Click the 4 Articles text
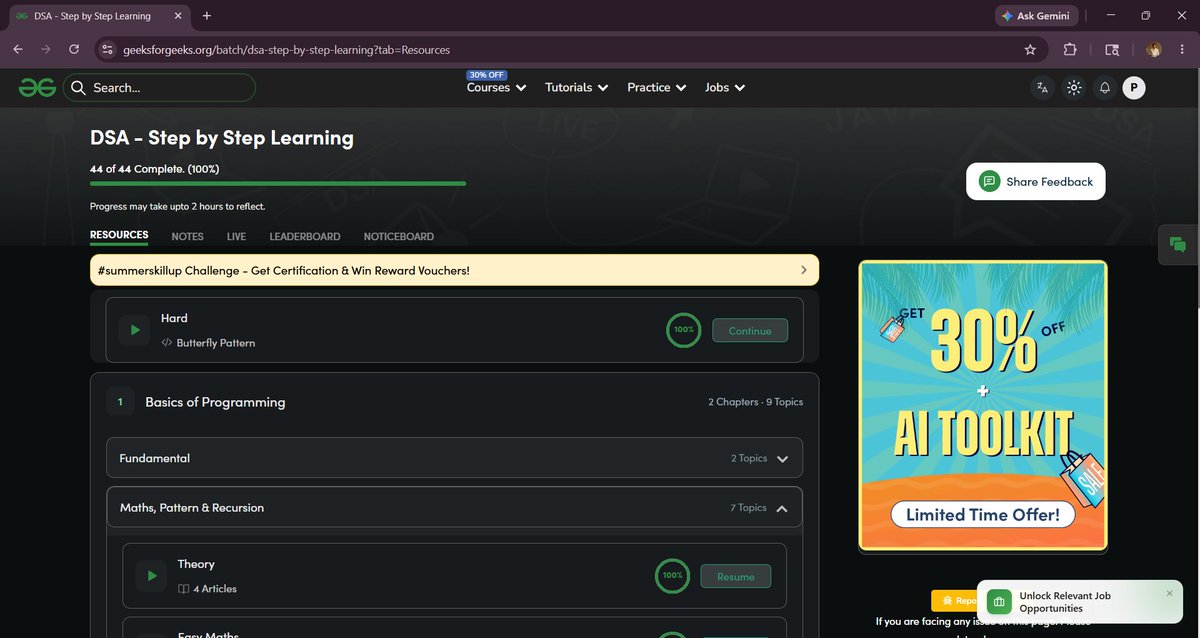The width and height of the screenshot is (1200, 638). point(215,589)
